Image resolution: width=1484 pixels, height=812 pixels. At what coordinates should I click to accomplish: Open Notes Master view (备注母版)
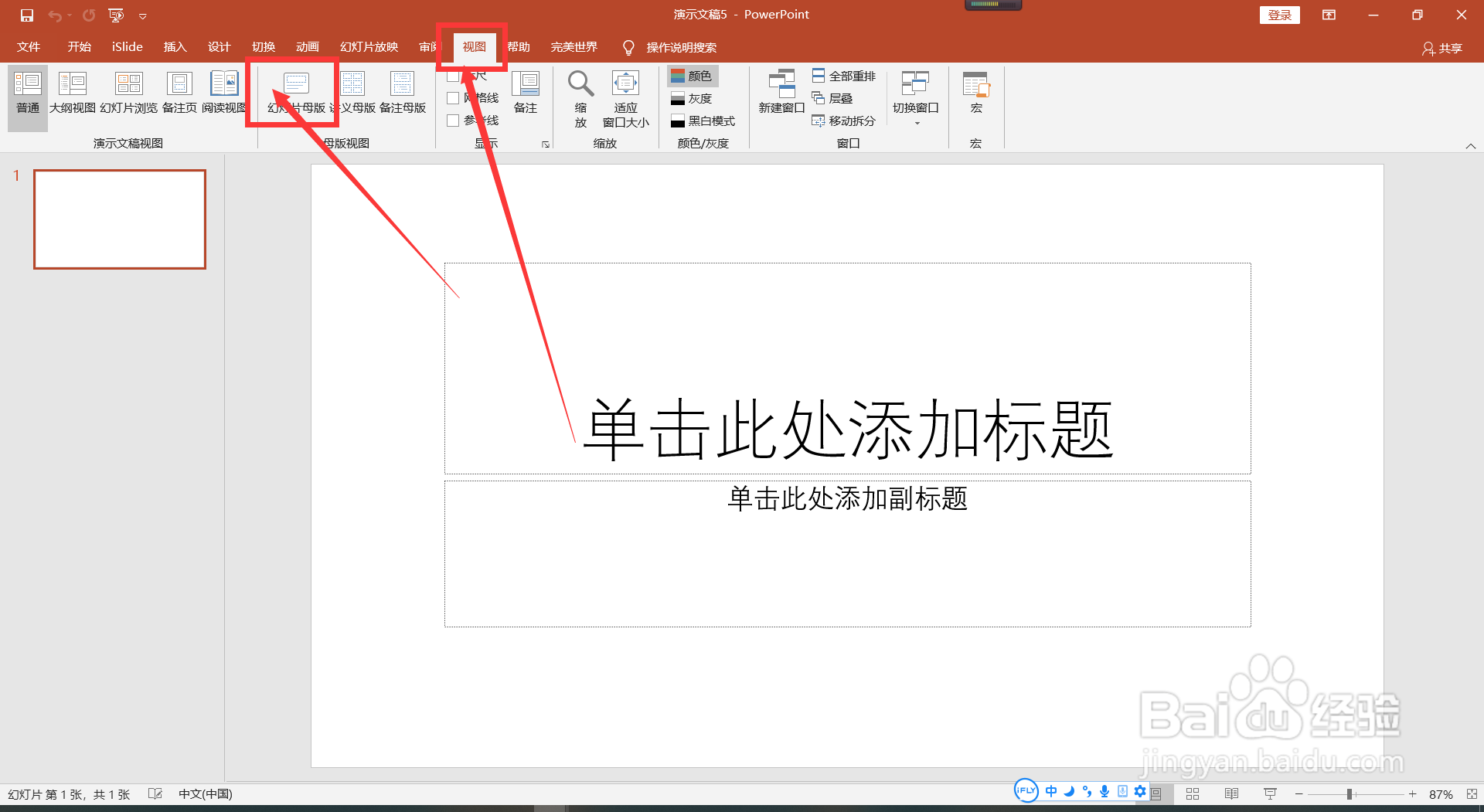click(x=403, y=93)
